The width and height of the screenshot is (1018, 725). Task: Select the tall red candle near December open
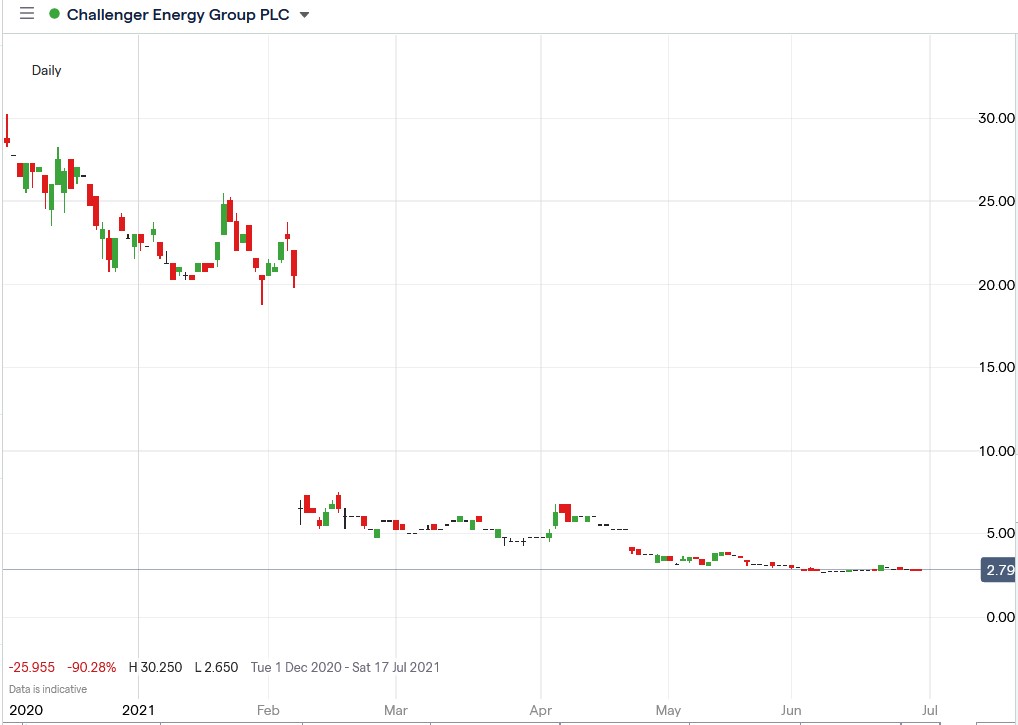point(6,130)
